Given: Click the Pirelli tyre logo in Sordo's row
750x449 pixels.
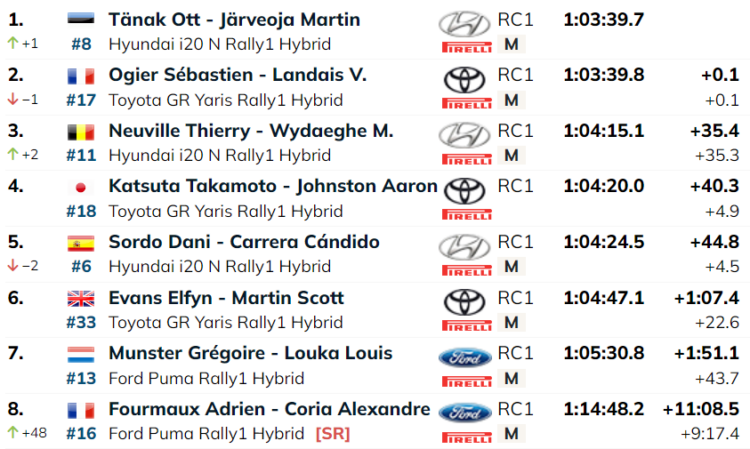Looking at the screenshot, I should coord(466,267).
